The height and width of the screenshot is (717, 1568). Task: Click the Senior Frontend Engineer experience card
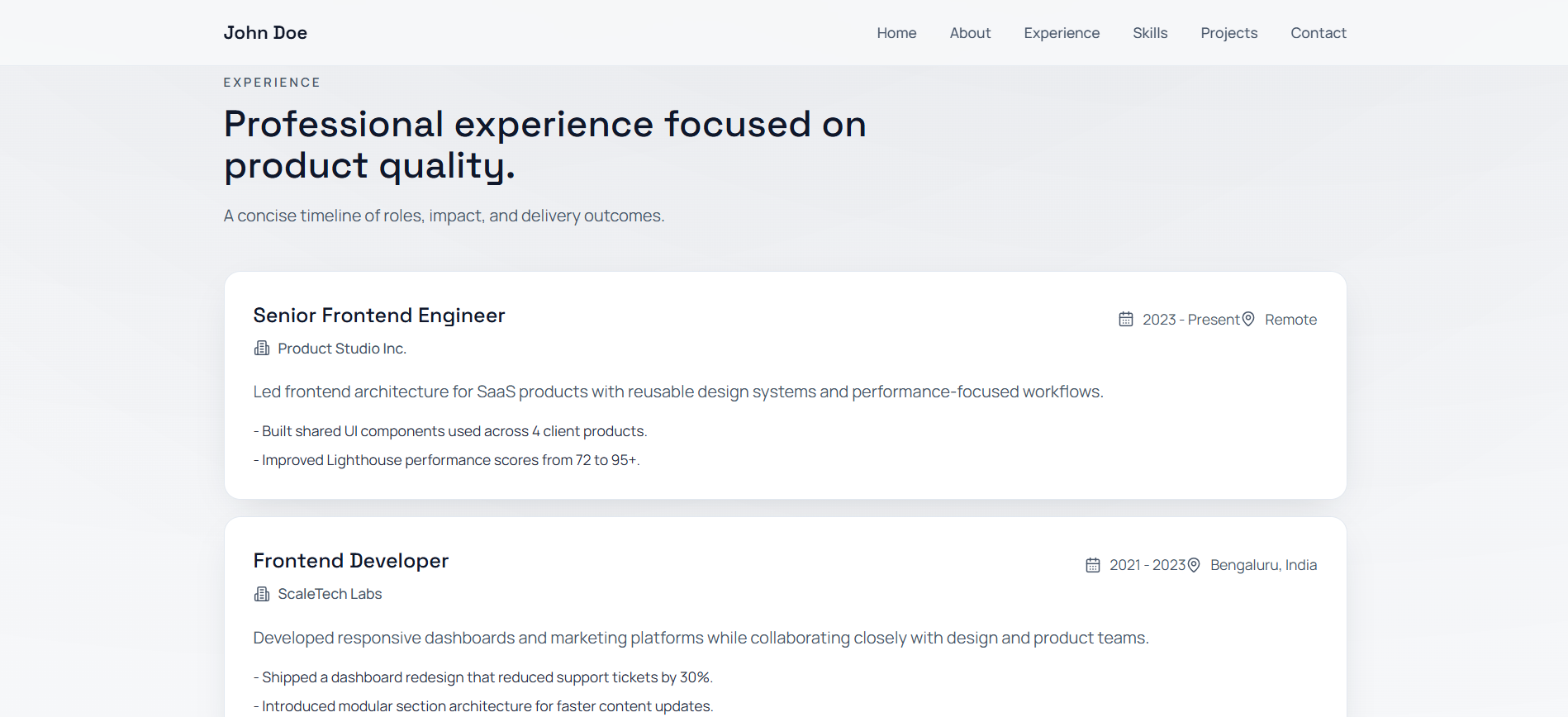(783, 385)
